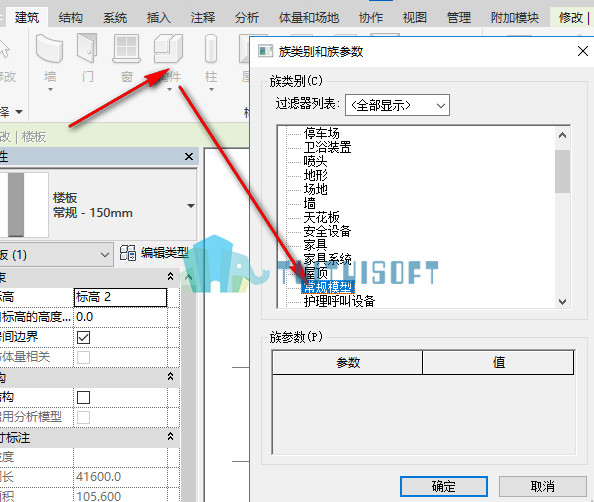Select 安全设备 in the category list

click(x=327, y=231)
